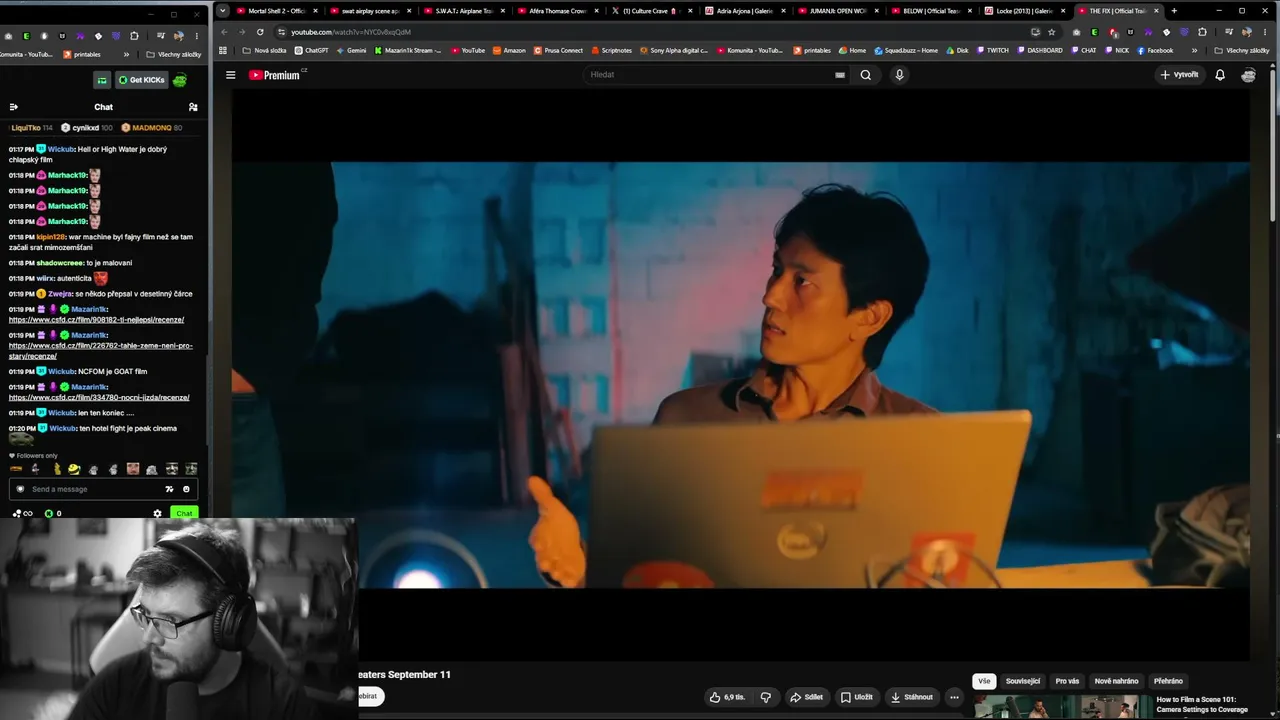Viewport: 1280px width, 720px height.
Task: Select the Nově nahráno filter chip
Action: [x=1116, y=681]
